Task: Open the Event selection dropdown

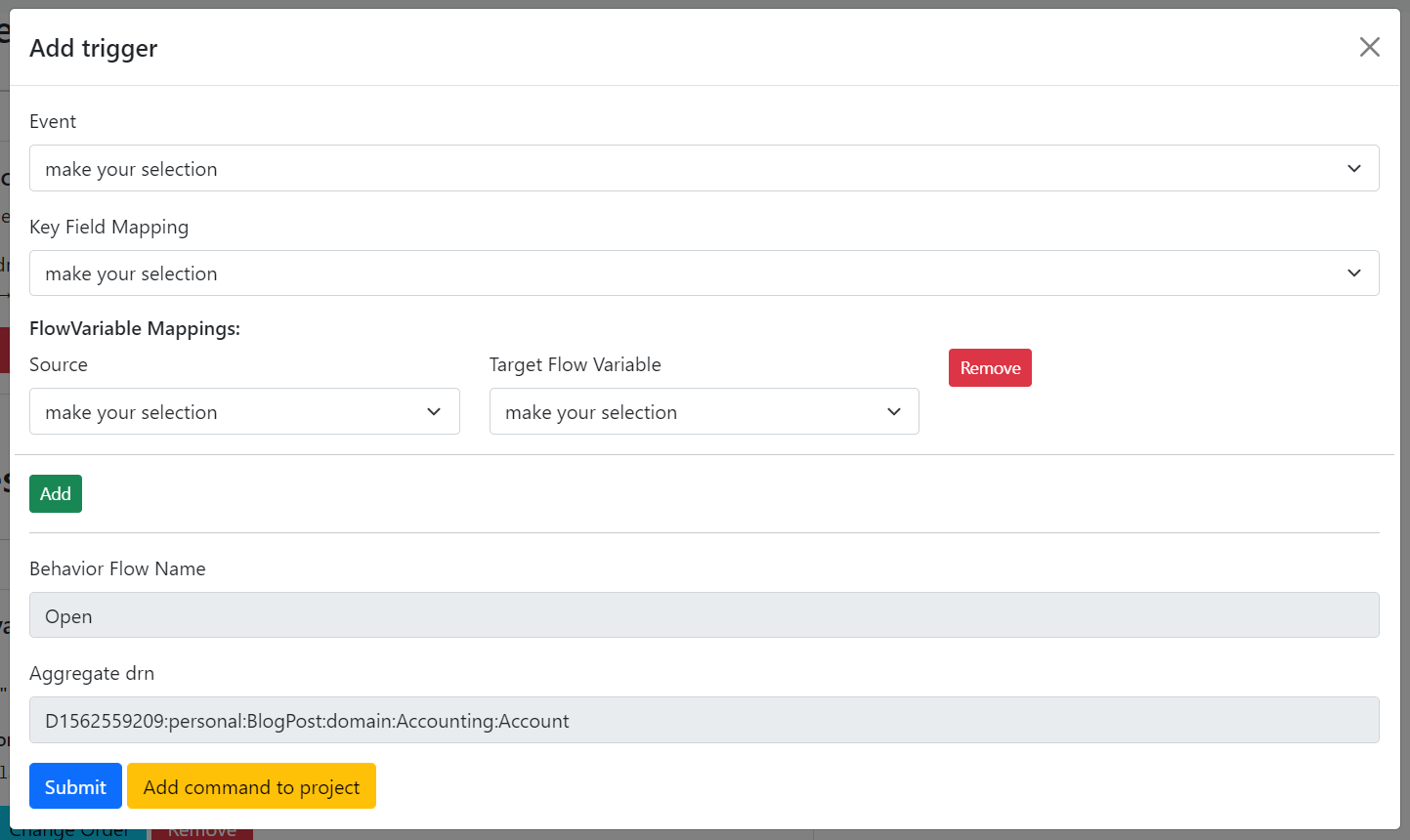Action: coord(704,168)
